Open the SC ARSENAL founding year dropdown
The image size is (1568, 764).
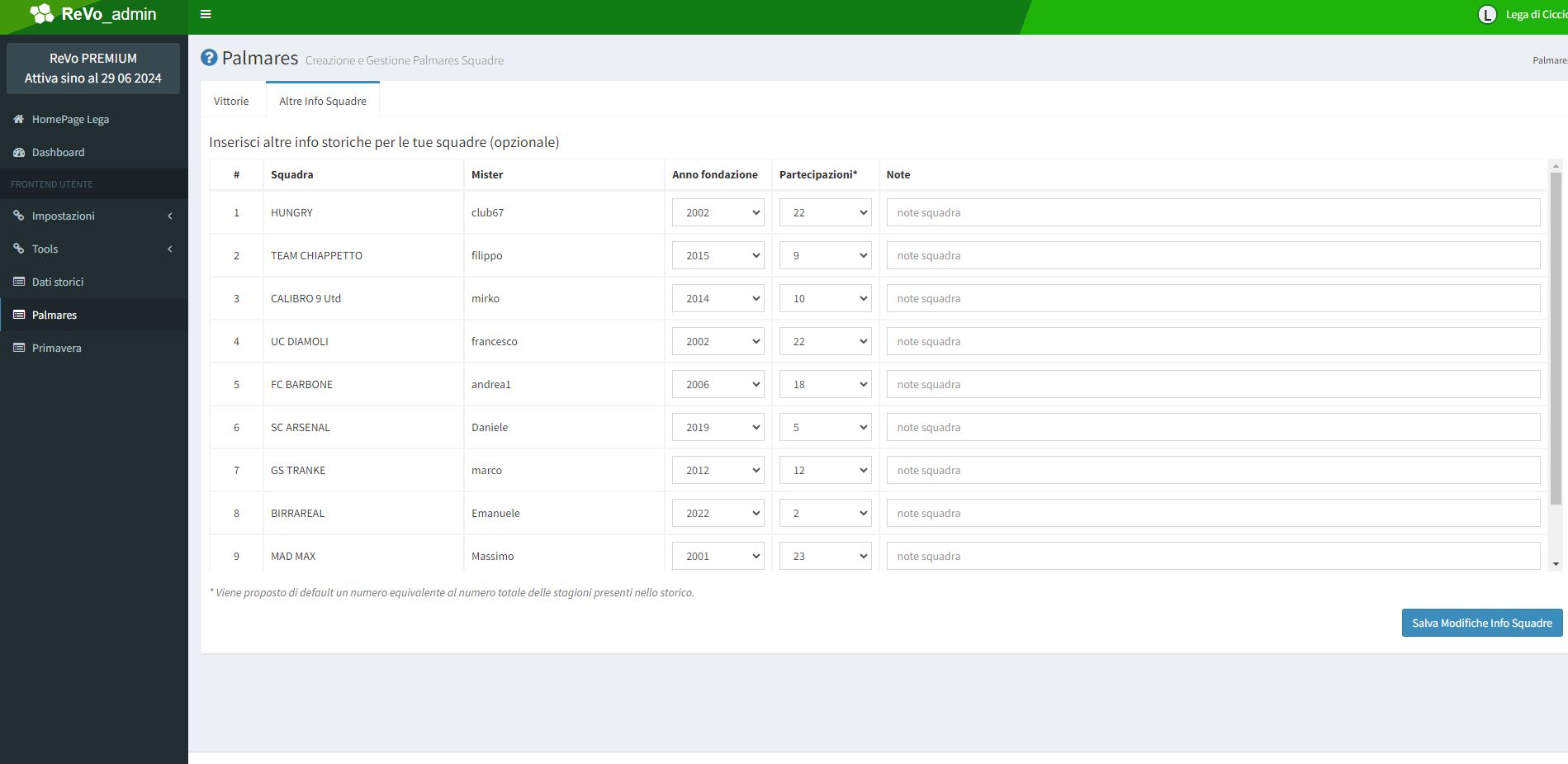[718, 427]
